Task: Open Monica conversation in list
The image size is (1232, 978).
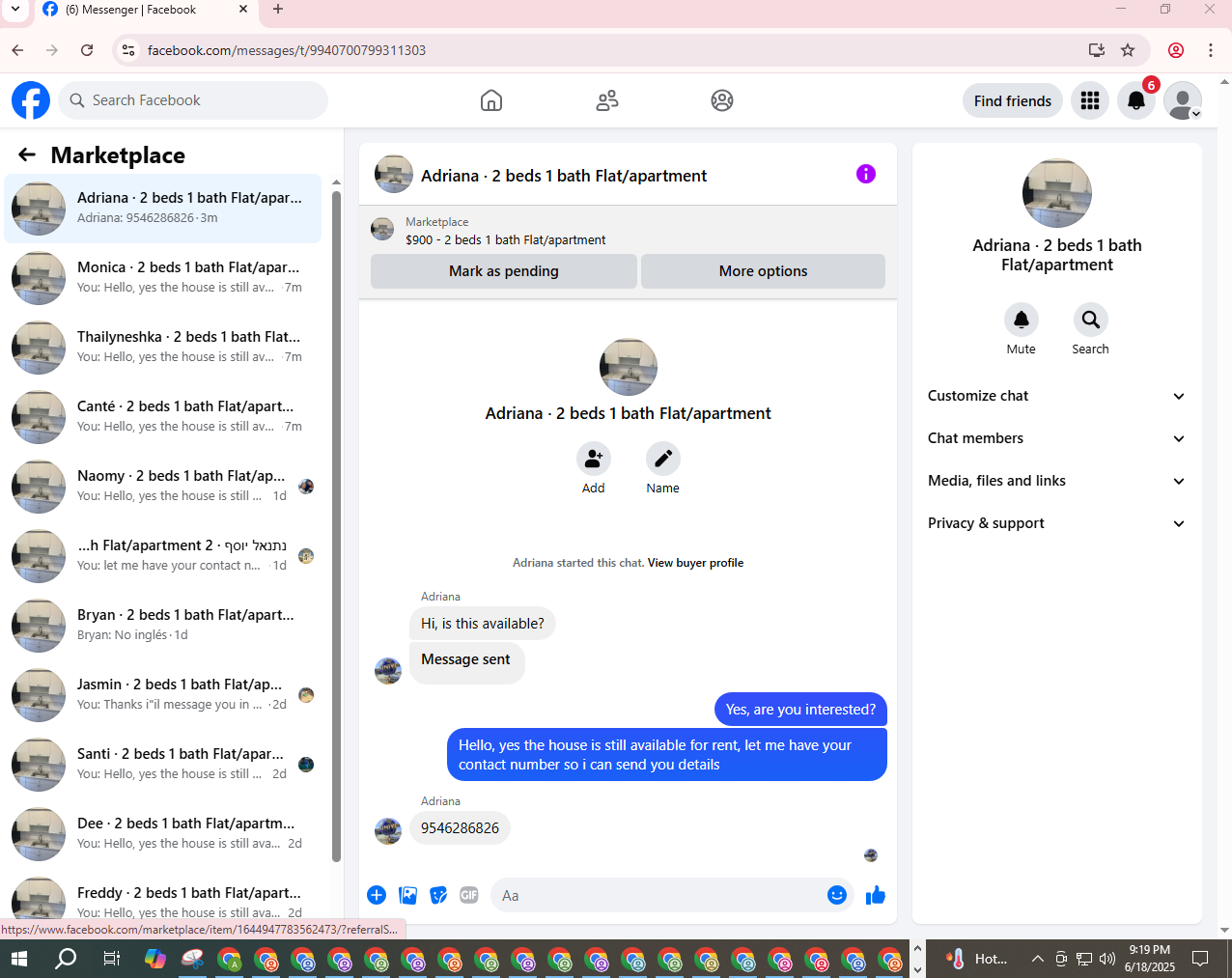Action: (x=162, y=278)
